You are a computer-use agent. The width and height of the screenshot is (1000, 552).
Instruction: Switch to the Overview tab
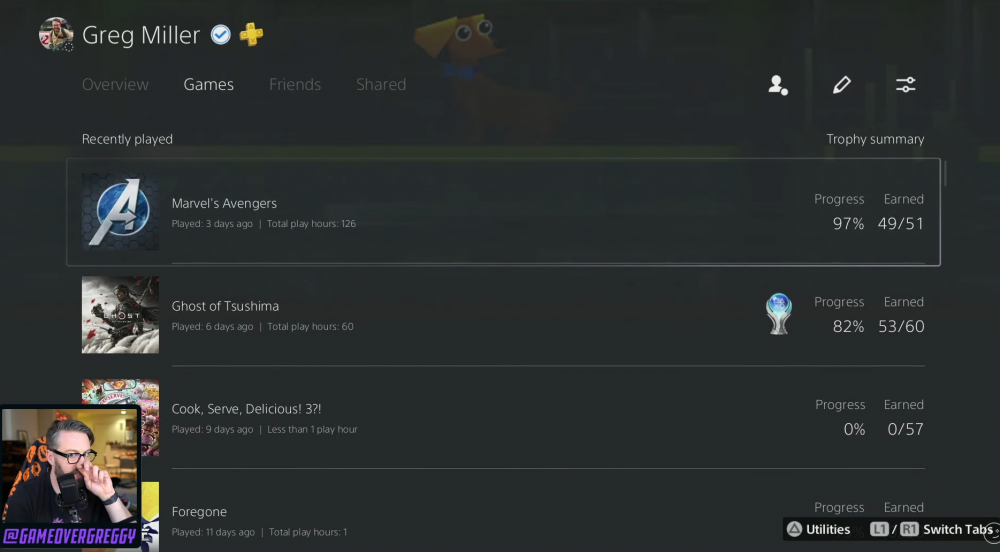point(115,84)
